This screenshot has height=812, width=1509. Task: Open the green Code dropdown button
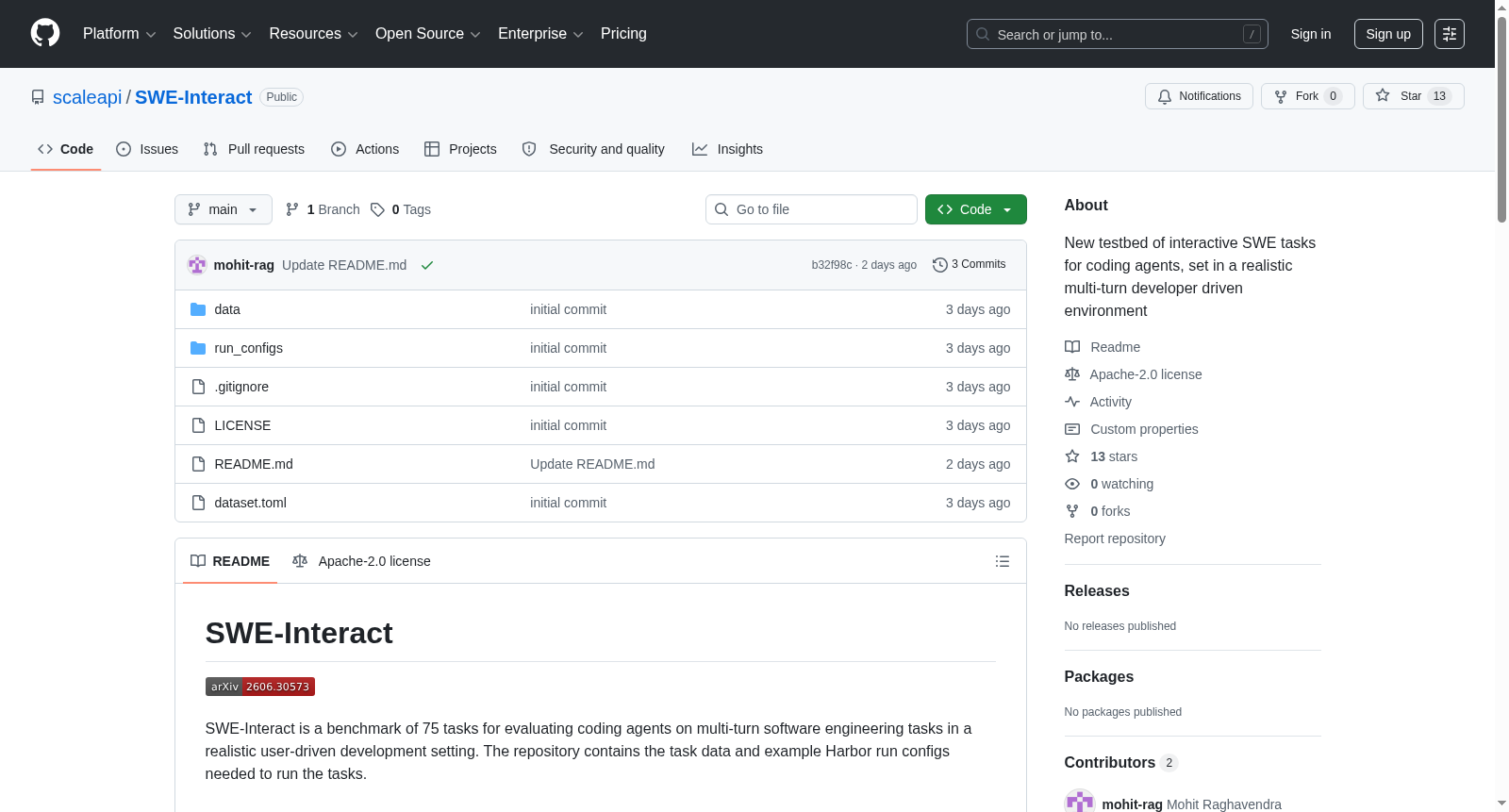(976, 209)
